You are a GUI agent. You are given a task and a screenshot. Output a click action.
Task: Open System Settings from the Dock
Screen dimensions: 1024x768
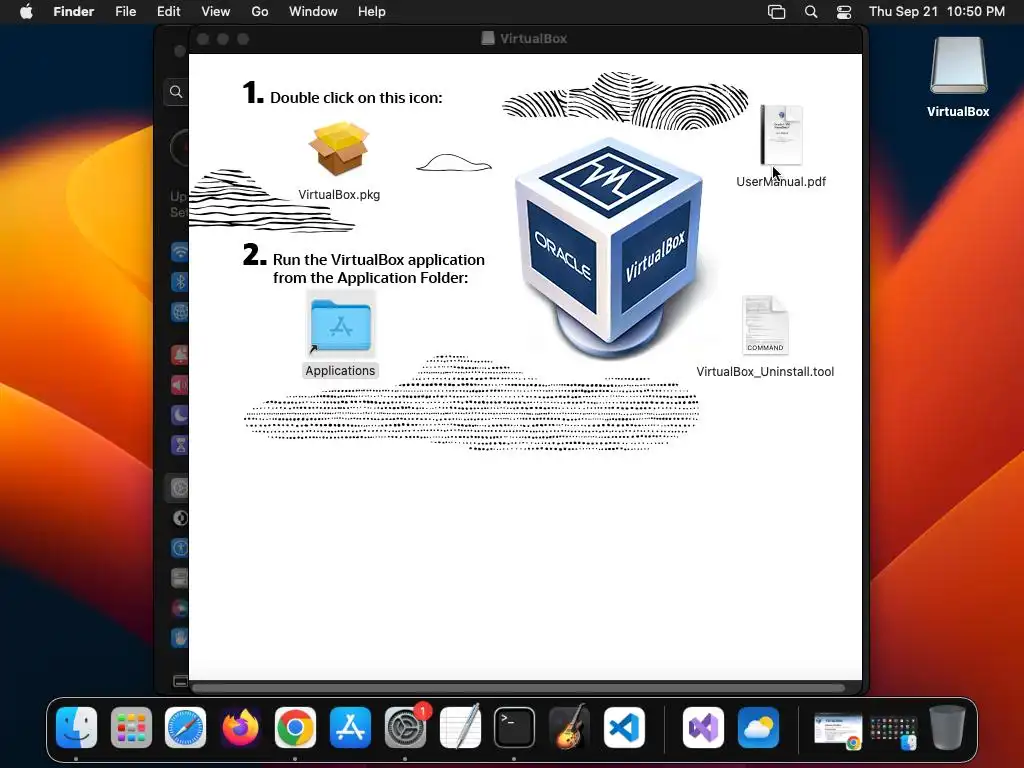pos(405,728)
